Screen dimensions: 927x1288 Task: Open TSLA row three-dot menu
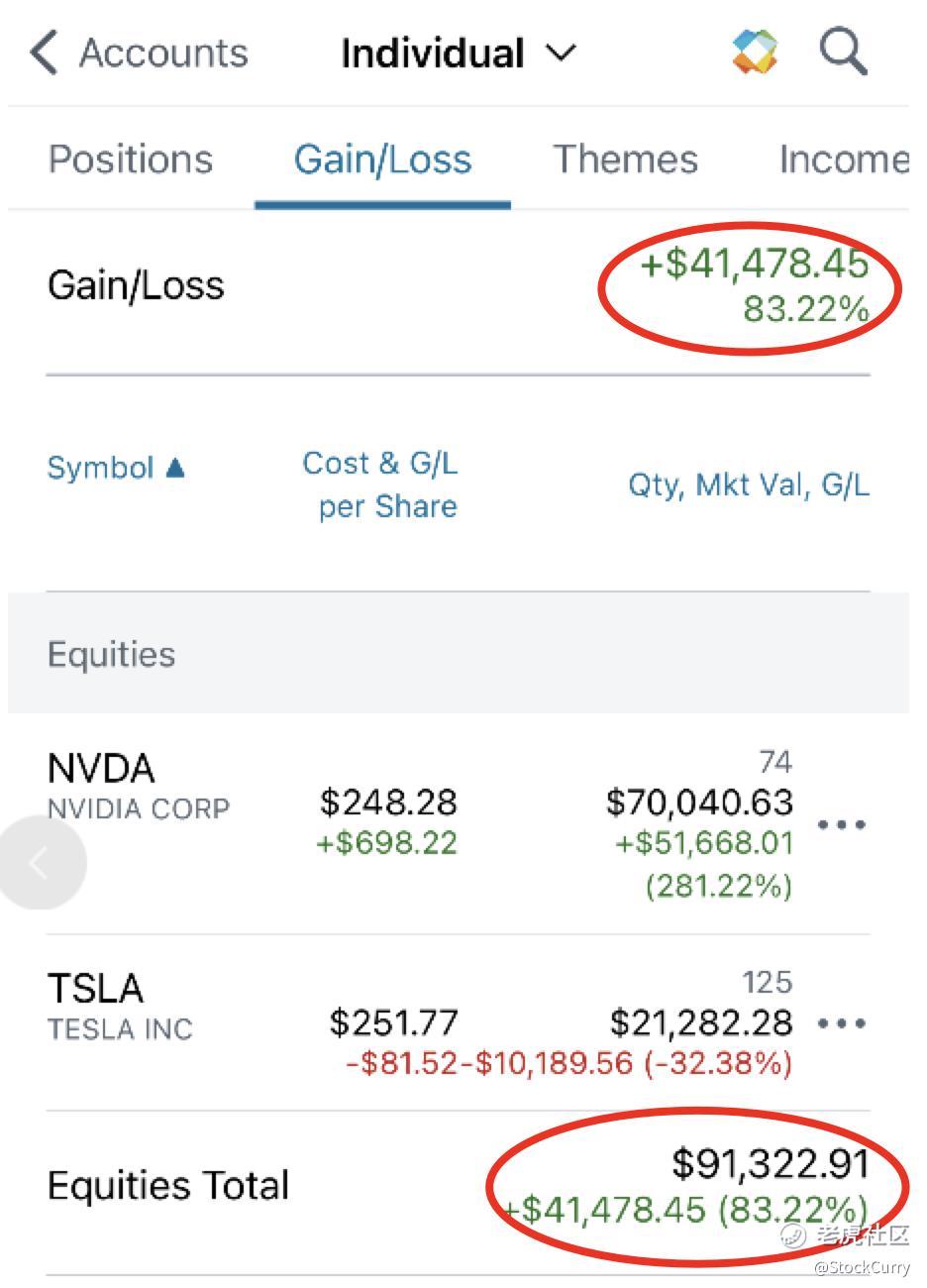click(x=842, y=1023)
